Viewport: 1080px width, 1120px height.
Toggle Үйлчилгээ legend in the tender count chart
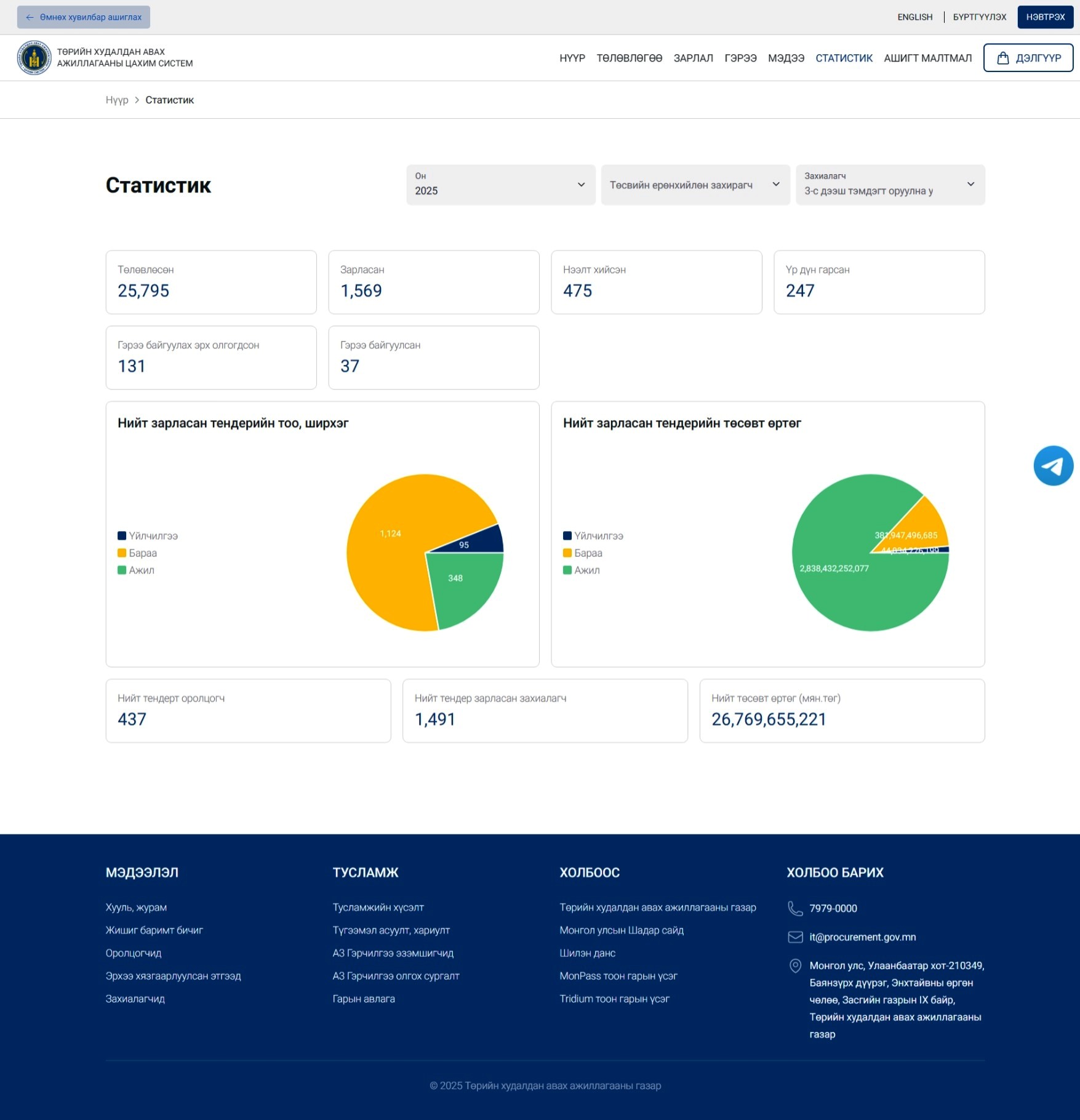148,536
